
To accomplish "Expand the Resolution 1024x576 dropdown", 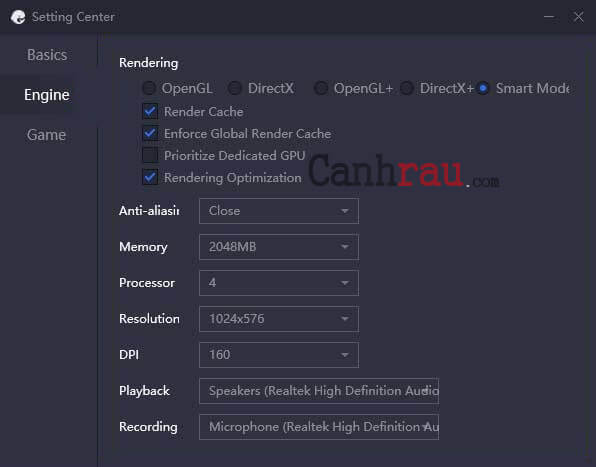I will coord(279,319).
